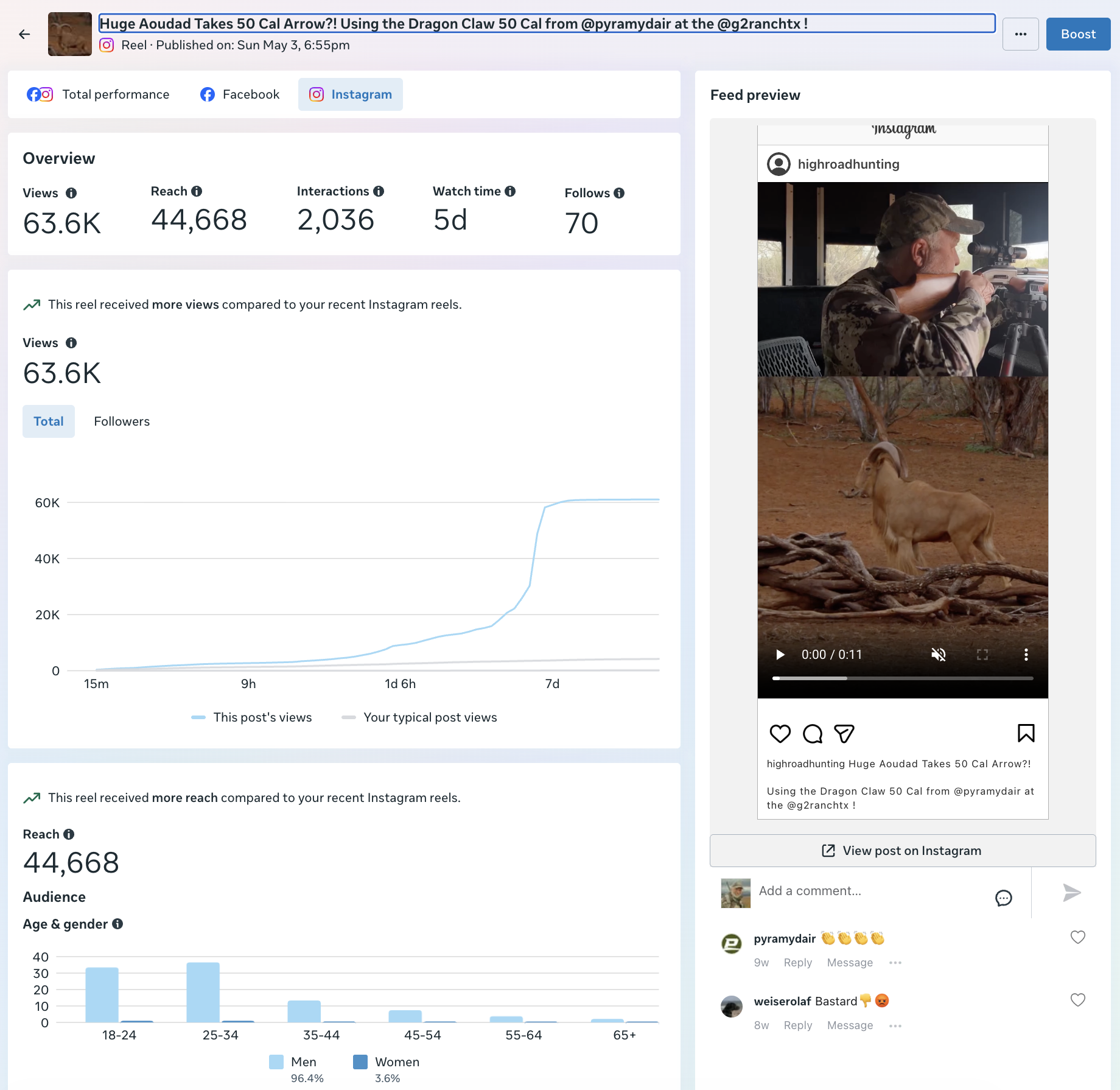1120x1090 pixels.
Task: Click your account avatar beside comment box
Action: click(x=735, y=893)
